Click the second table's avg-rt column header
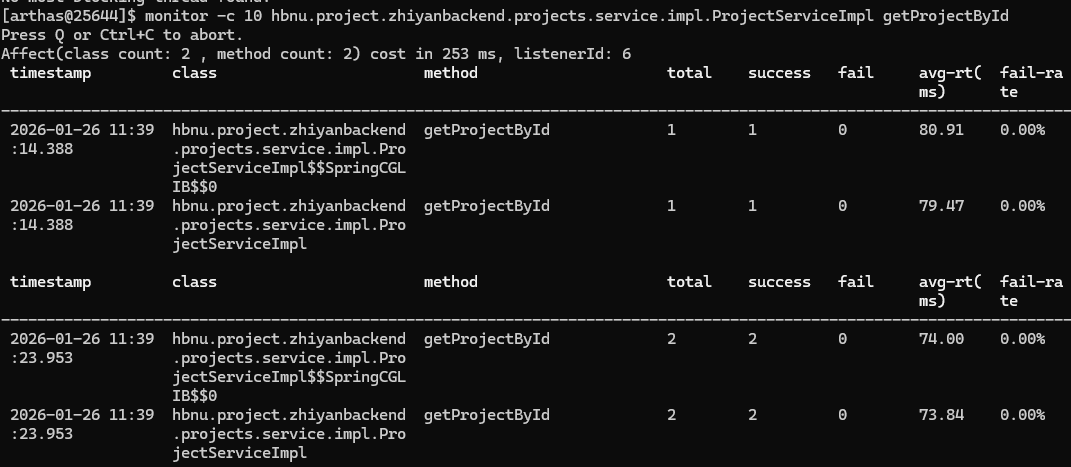This screenshot has width=1071, height=467. pos(949,291)
